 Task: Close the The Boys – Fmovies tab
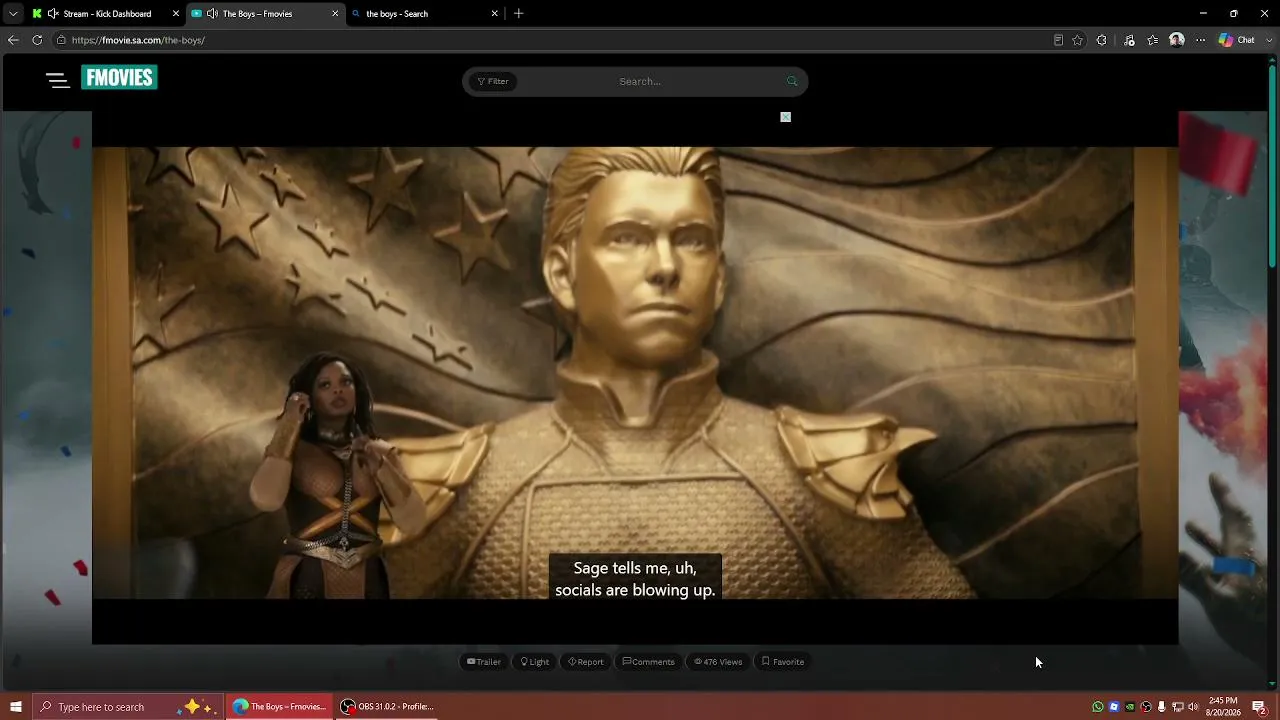[335, 14]
